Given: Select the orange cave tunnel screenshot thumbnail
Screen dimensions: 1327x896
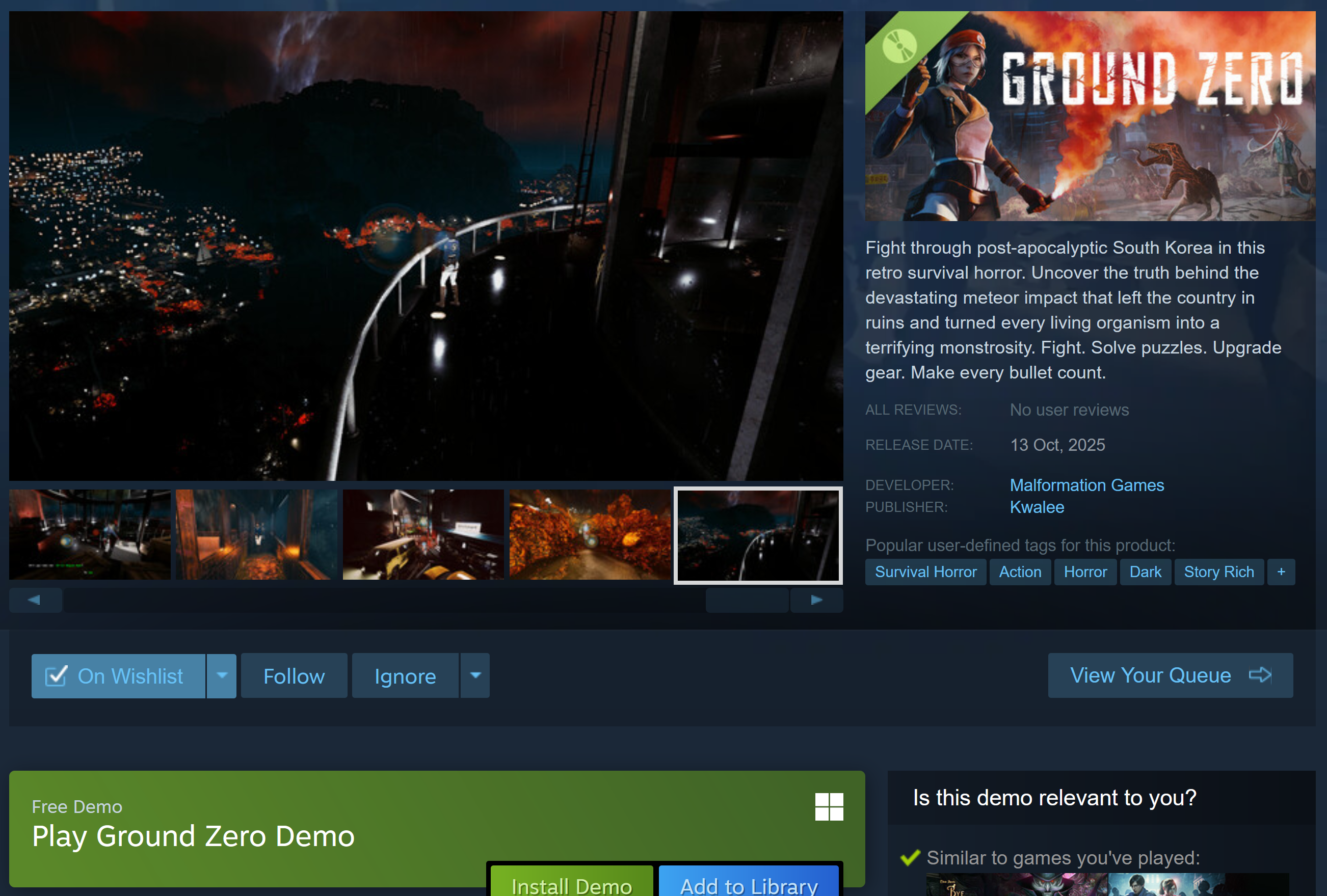Looking at the screenshot, I should 589,535.
